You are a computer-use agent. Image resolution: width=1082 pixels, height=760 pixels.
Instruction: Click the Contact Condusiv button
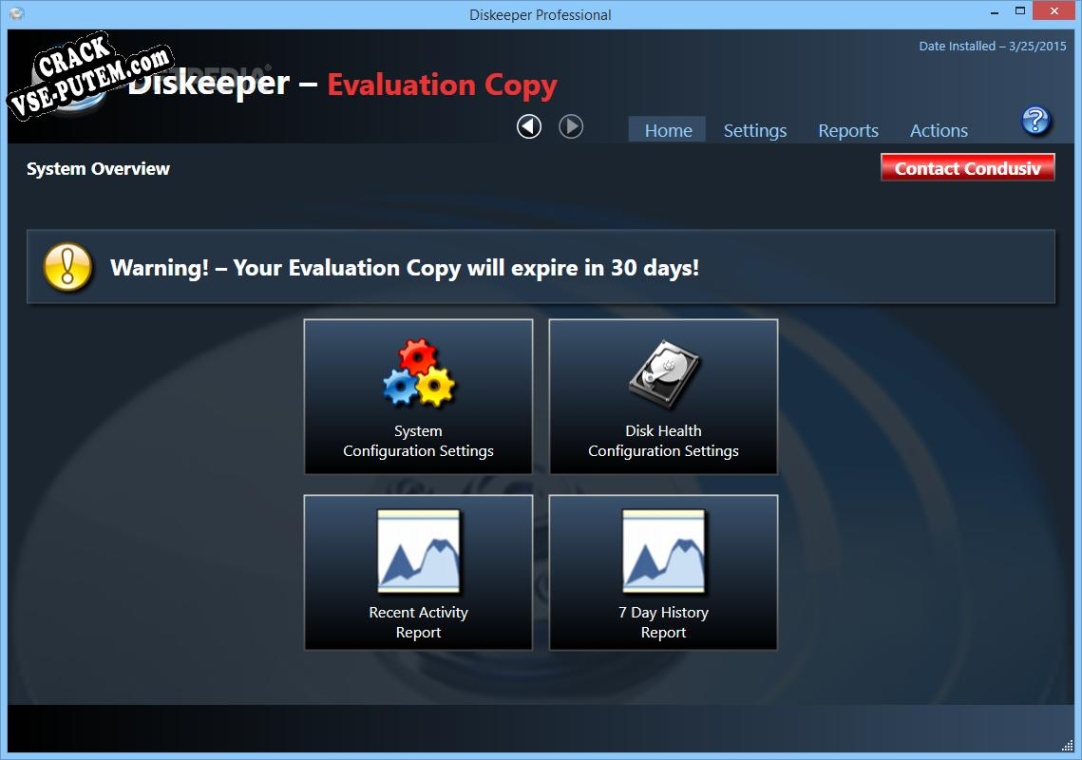coord(967,168)
